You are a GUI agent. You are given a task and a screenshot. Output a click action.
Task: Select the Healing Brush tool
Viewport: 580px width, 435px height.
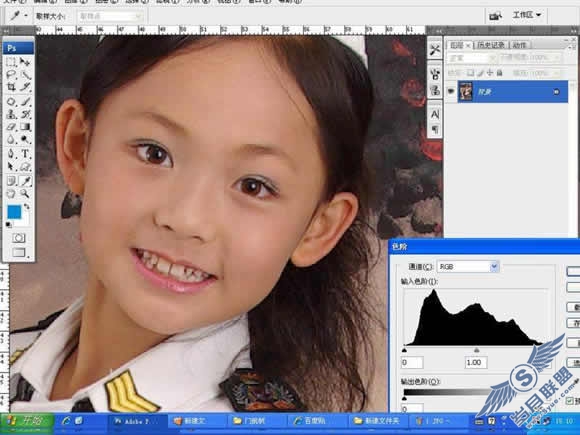click(11, 101)
